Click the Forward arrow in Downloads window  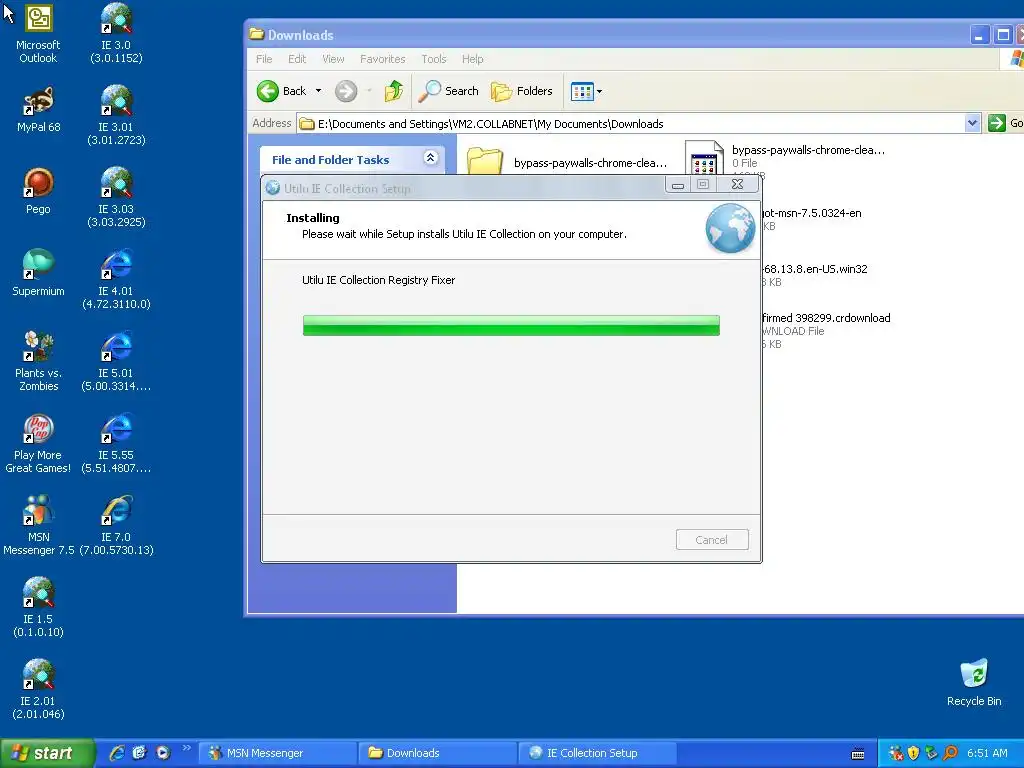click(x=346, y=91)
